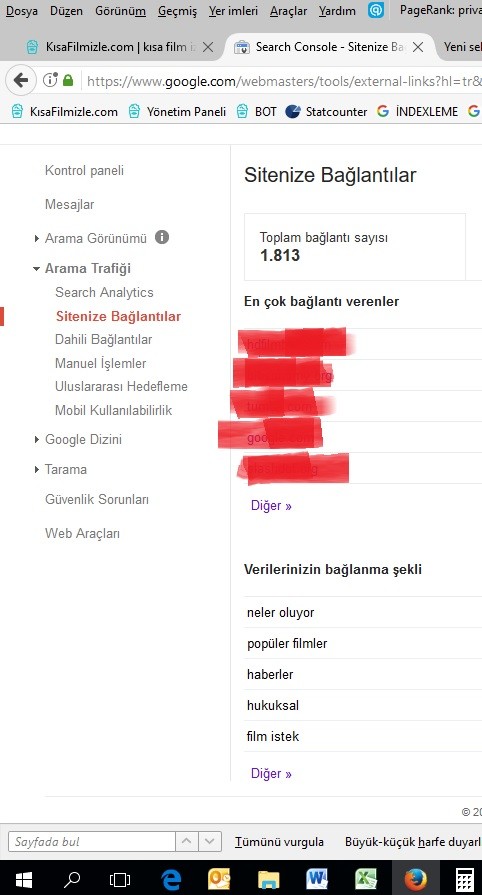Open the Search Analytics sidebar link
Image resolution: width=482 pixels, height=895 pixels.
104,292
